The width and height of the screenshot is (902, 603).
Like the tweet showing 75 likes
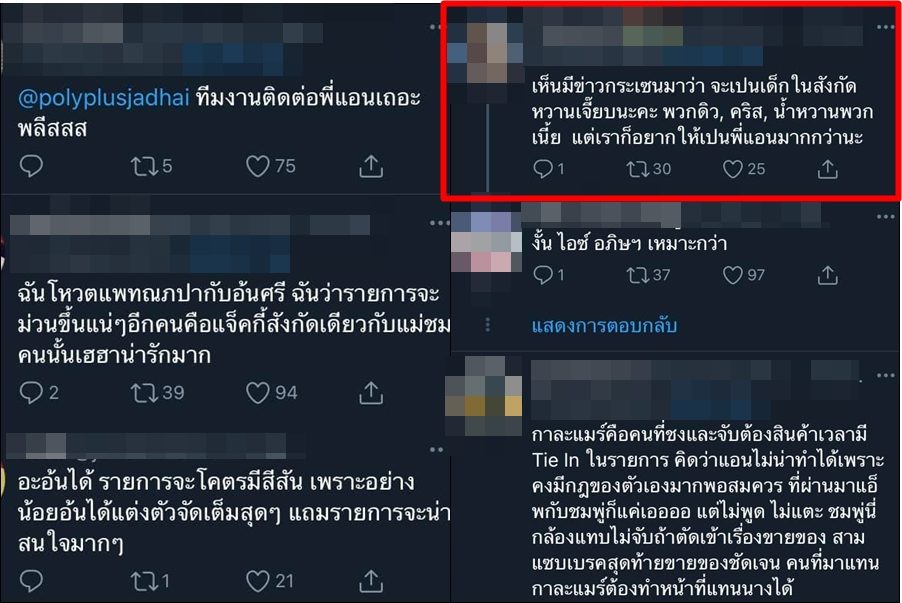click(258, 166)
